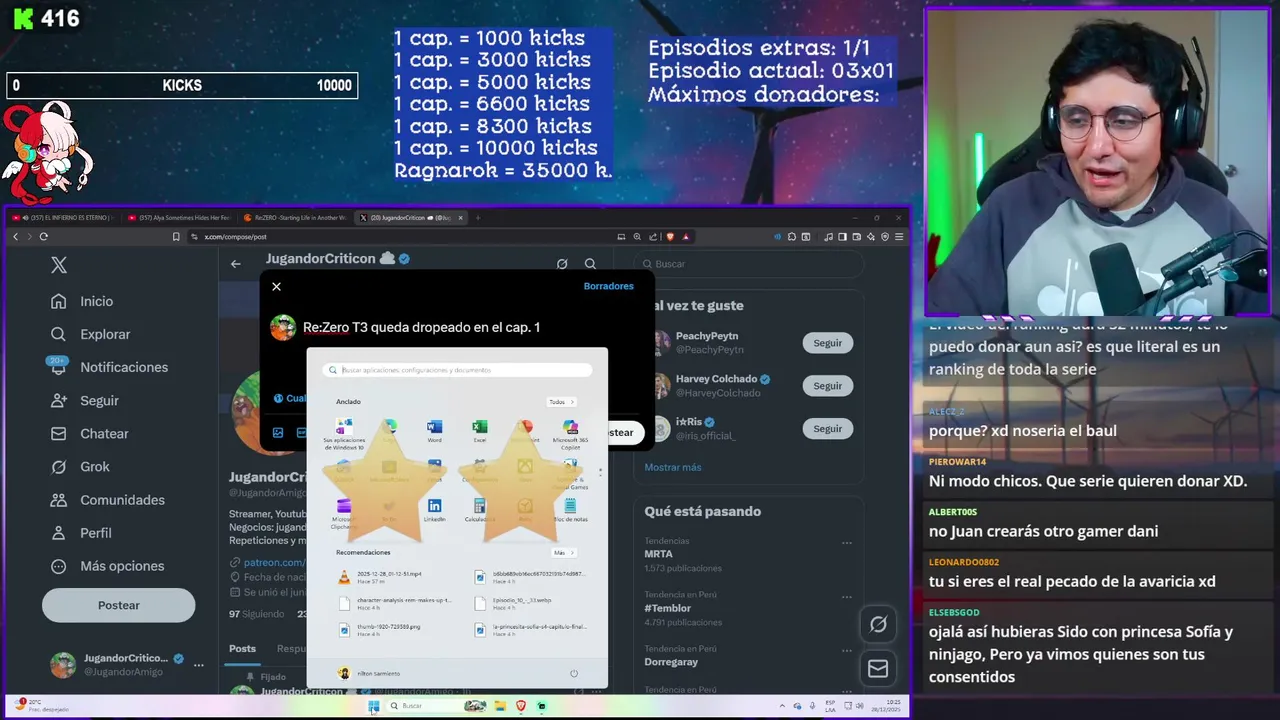Switch to EL INFIERNO ES ETERNO browser tab
The width and height of the screenshot is (1280, 720).
point(62,217)
